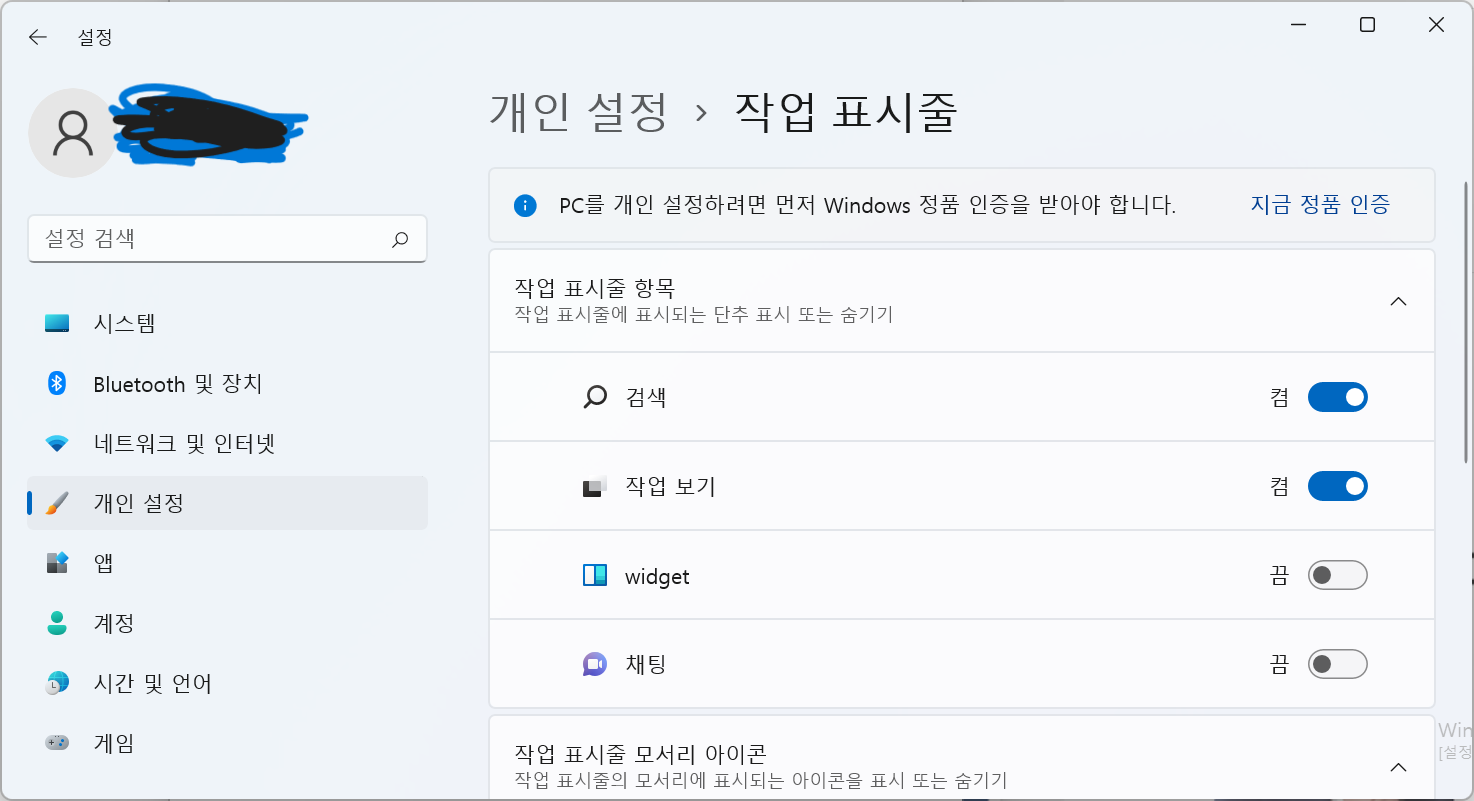Click the 채팅 chat camera icon

(x=595, y=664)
